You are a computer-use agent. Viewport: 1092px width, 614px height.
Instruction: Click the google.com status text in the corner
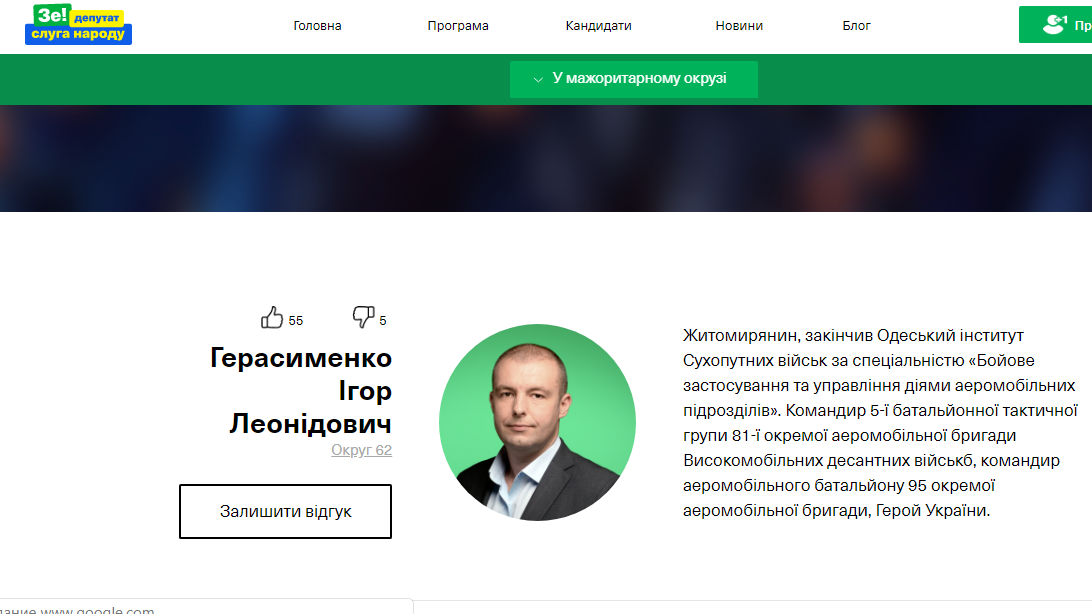click(x=77, y=609)
